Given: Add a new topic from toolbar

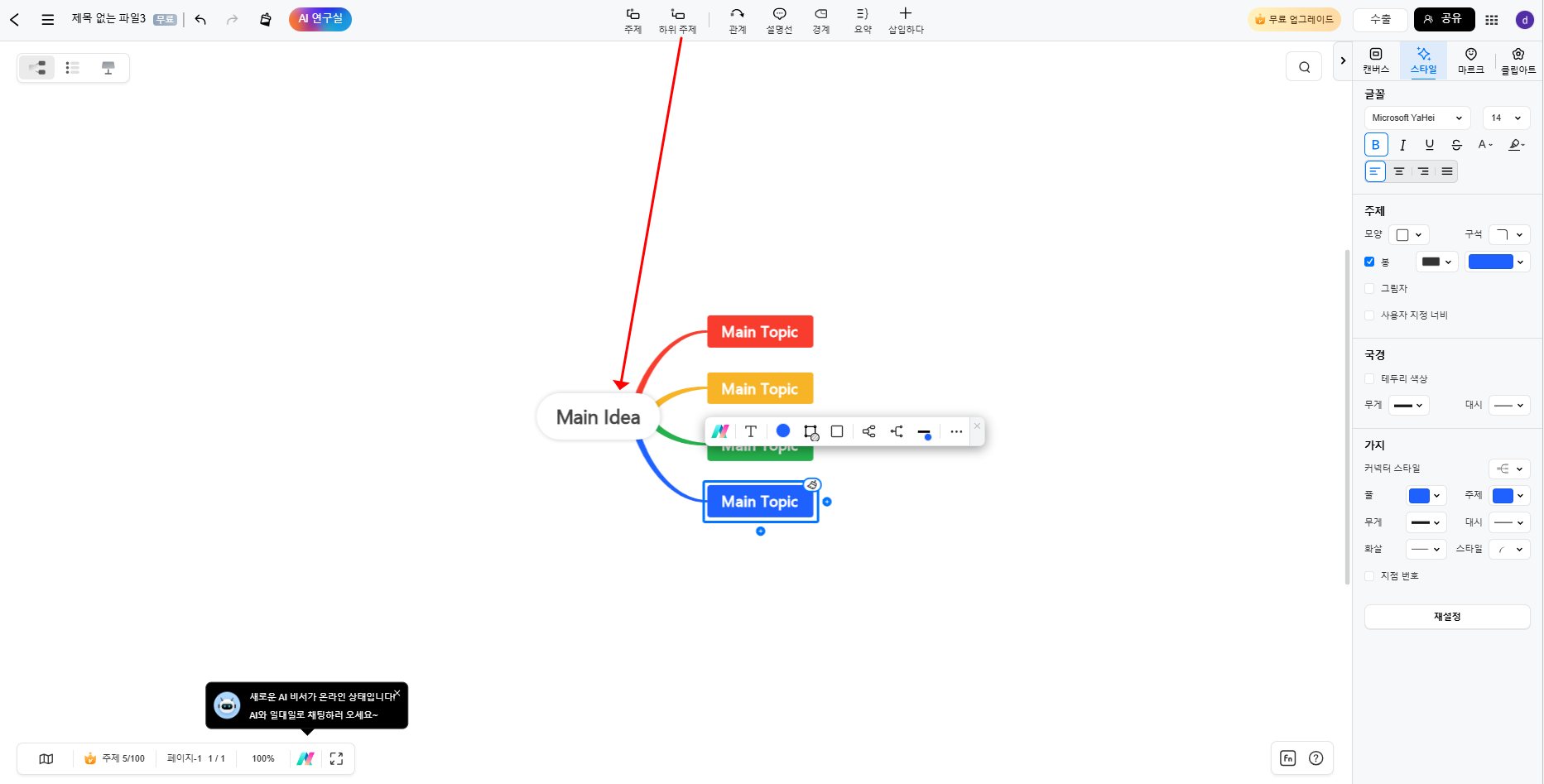Looking at the screenshot, I should [x=633, y=21].
